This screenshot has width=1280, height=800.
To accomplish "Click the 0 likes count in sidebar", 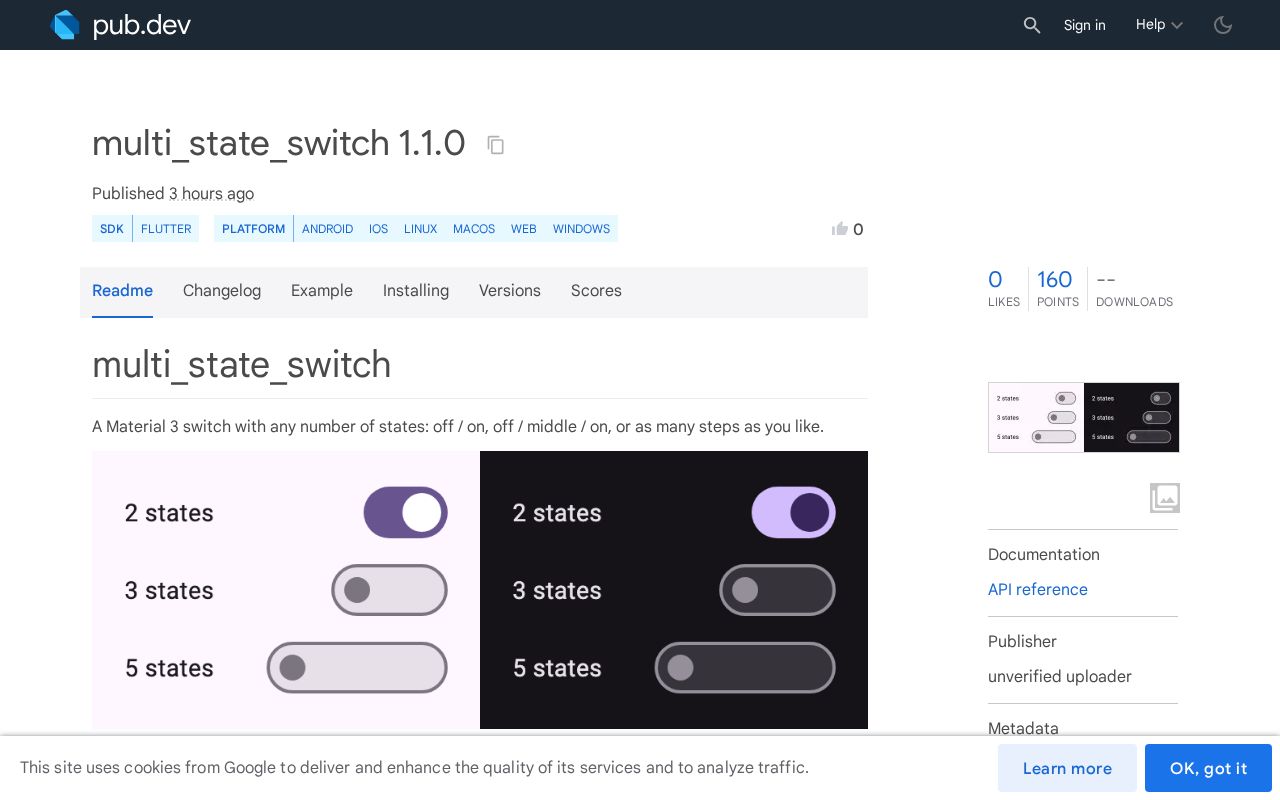I will pyautogui.click(x=1004, y=289).
